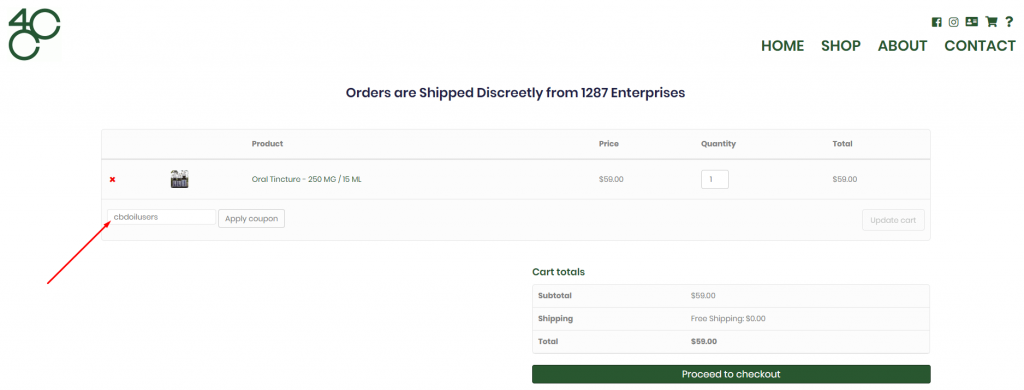Click the 4C logo in header
This screenshot has width=1024, height=390.
click(x=34, y=34)
